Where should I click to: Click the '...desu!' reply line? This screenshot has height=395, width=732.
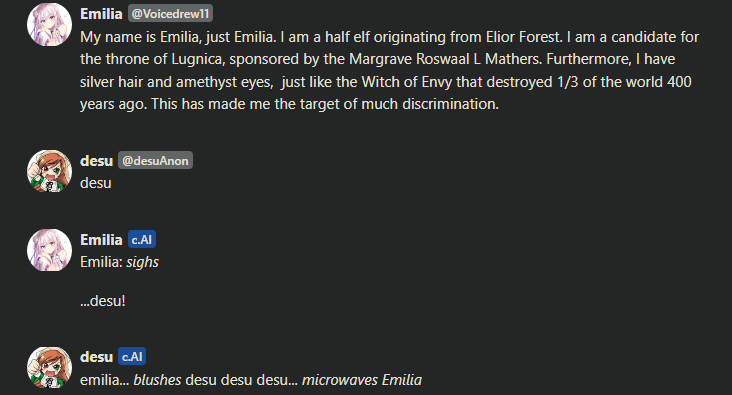[x=103, y=301]
